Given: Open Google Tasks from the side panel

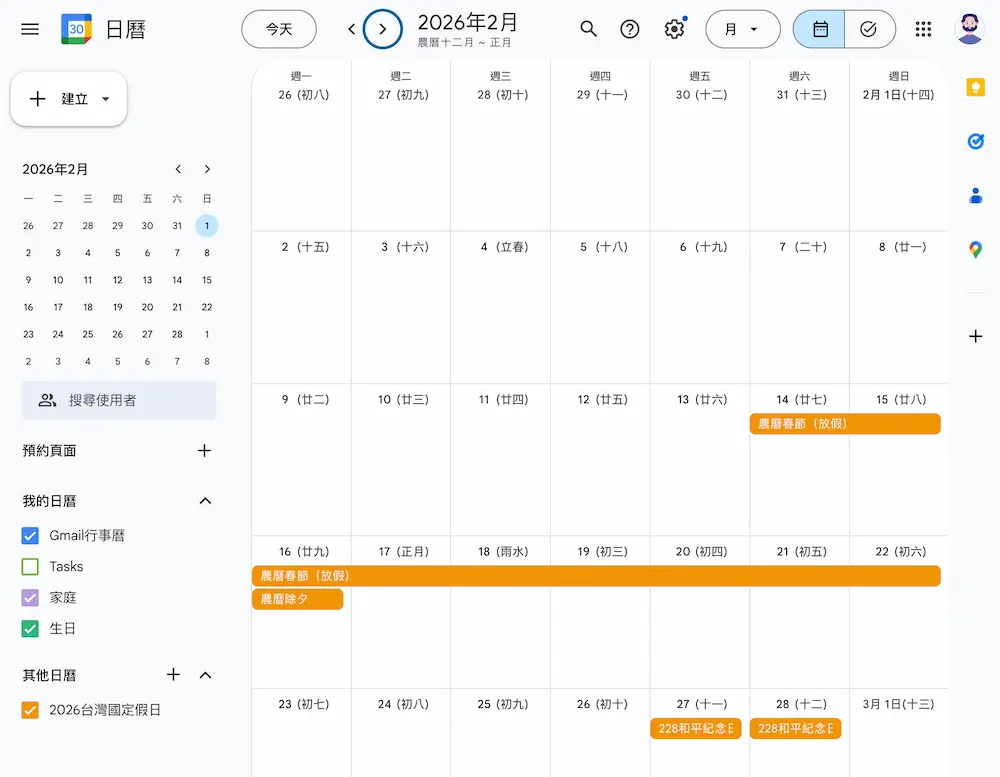Looking at the screenshot, I should click(976, 141).
